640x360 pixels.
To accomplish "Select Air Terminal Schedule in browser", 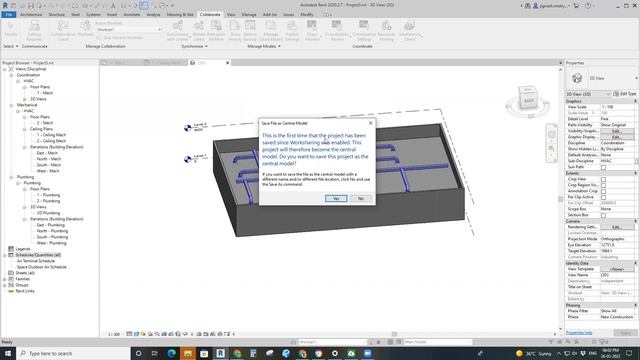I will pos(36,261).
